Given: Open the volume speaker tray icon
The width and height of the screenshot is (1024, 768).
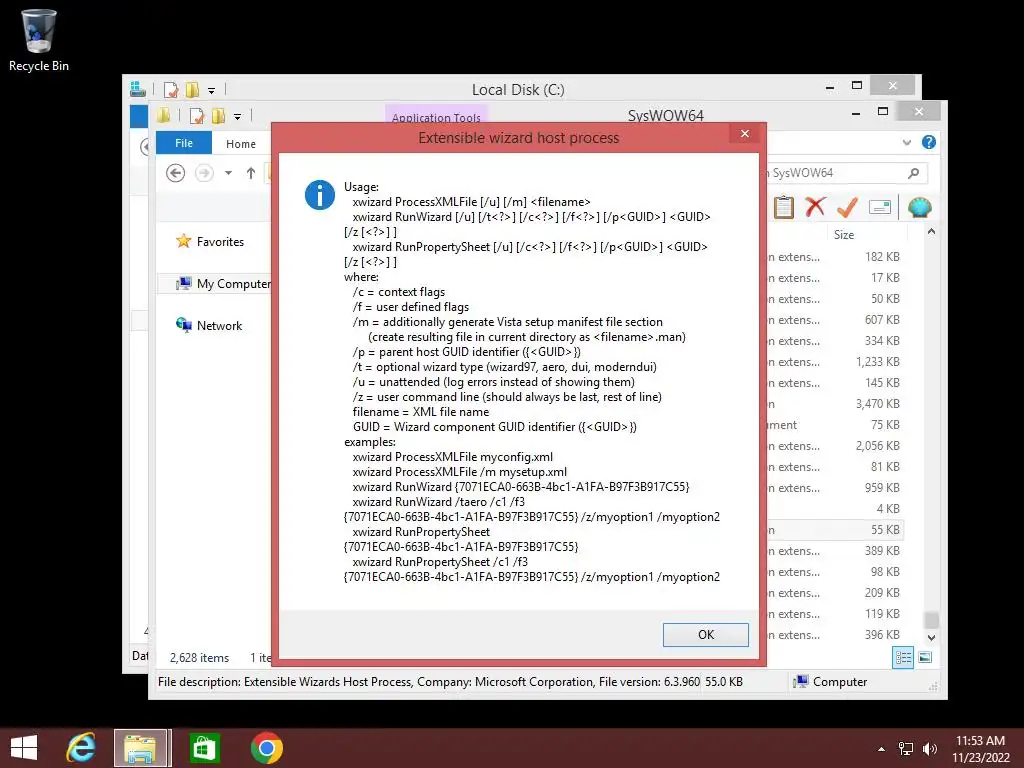Looking at the screenshot, I should pos(929,748).
